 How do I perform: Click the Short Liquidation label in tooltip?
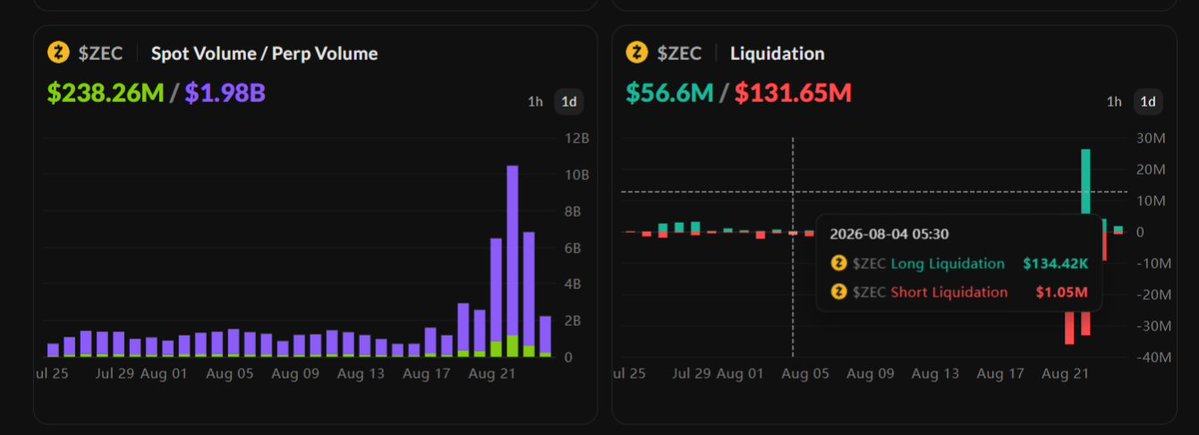[949, 292]
